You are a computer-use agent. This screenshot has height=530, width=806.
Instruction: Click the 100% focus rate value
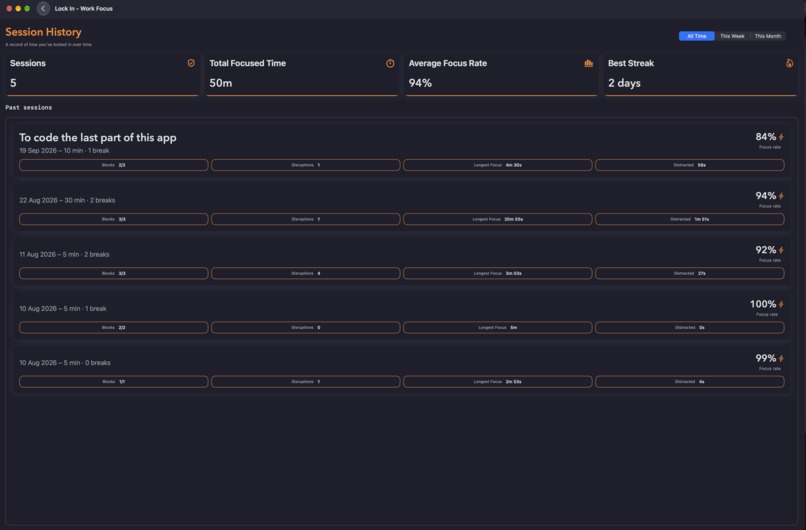pyautogui.click(x=763, y=304)
